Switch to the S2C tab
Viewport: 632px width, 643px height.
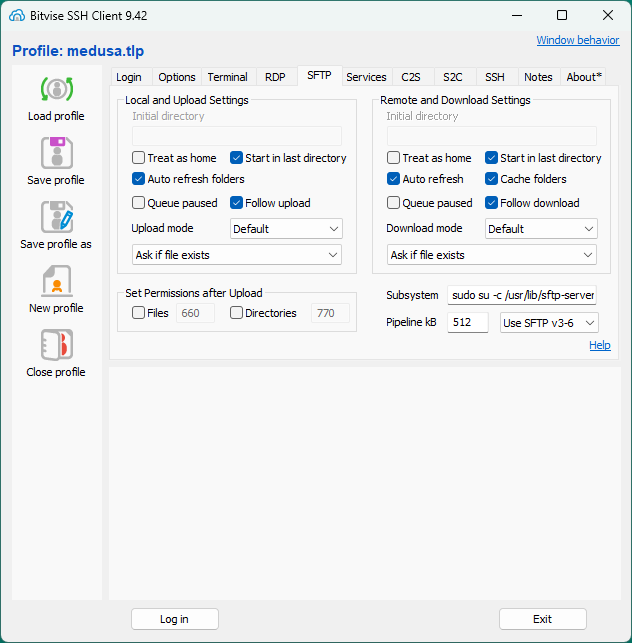[453, 77]
